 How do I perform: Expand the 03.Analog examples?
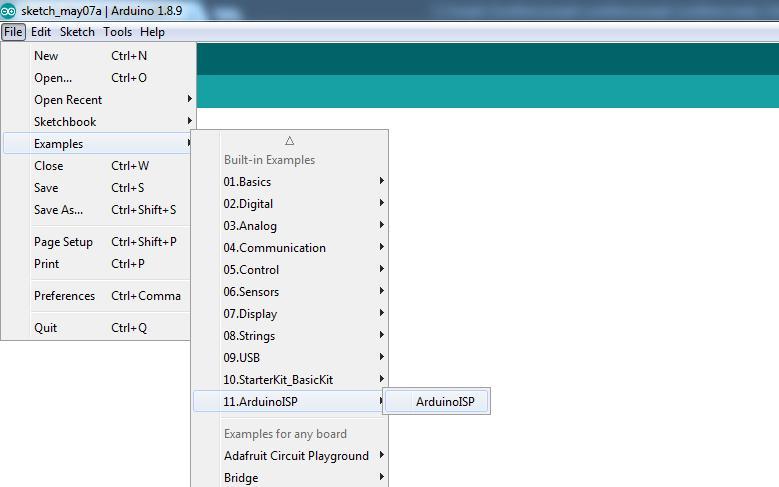(x=290, y=226)
